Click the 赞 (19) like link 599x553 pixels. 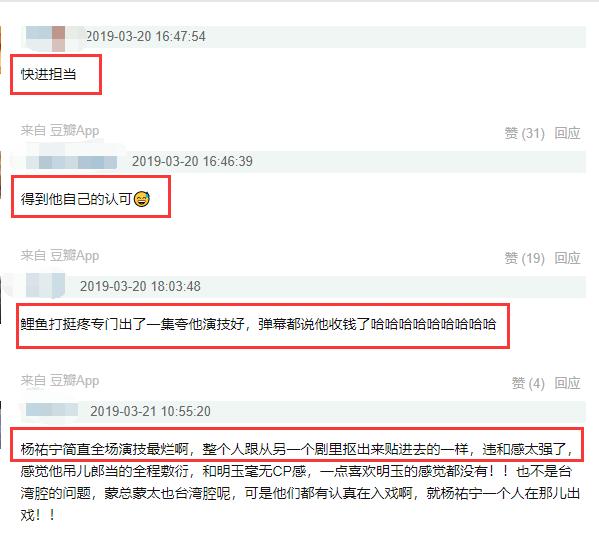[x=524, y=258]
